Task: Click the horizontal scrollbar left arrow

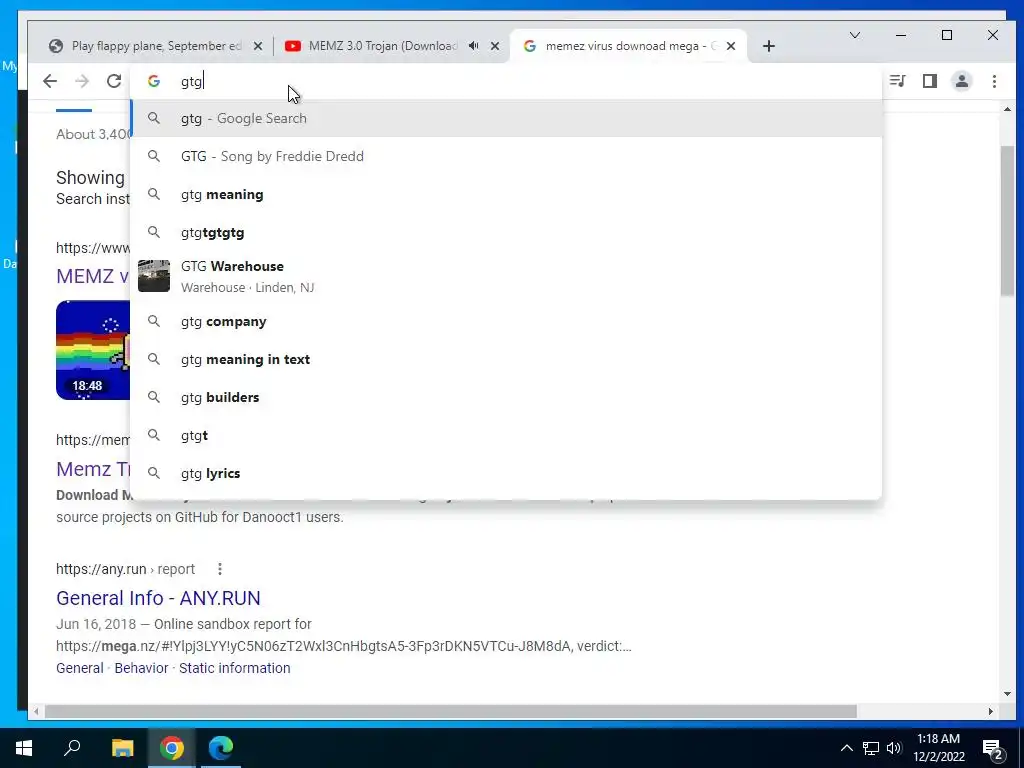Action: (36, 711)
